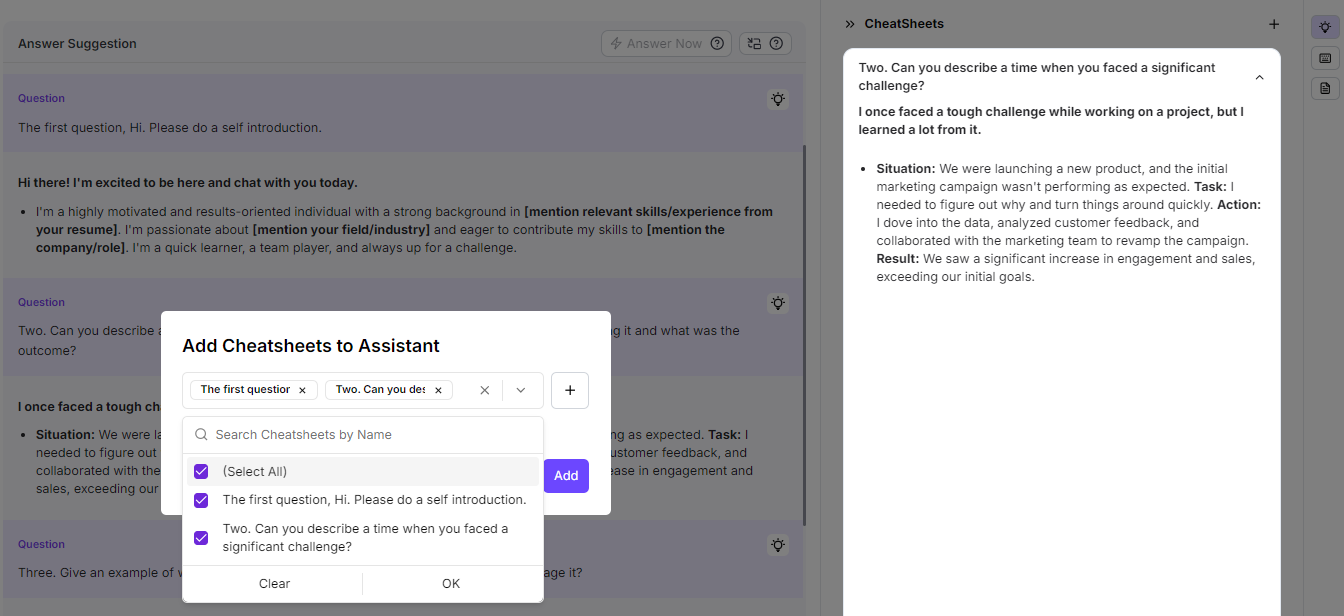
Task: Open the document icon in the right sidebar
Action: point(1325,88)
